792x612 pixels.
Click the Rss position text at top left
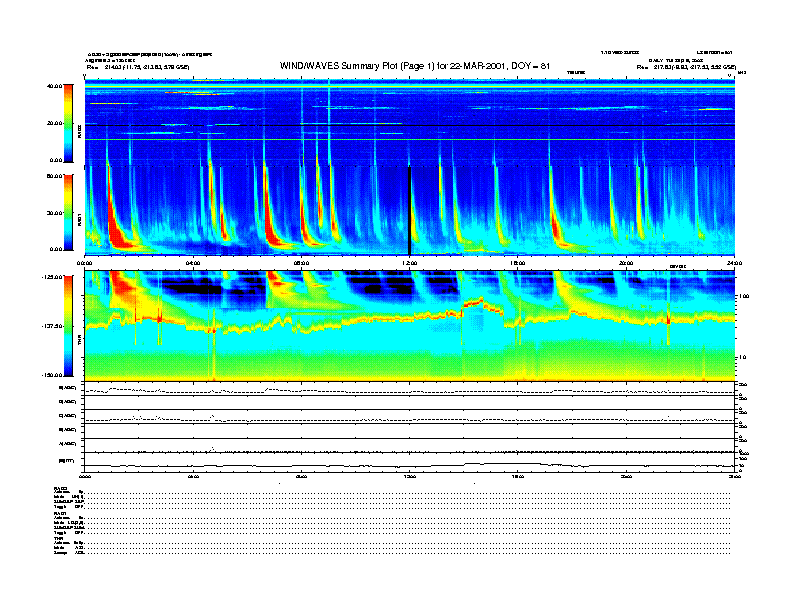click(x=137, y=67)
